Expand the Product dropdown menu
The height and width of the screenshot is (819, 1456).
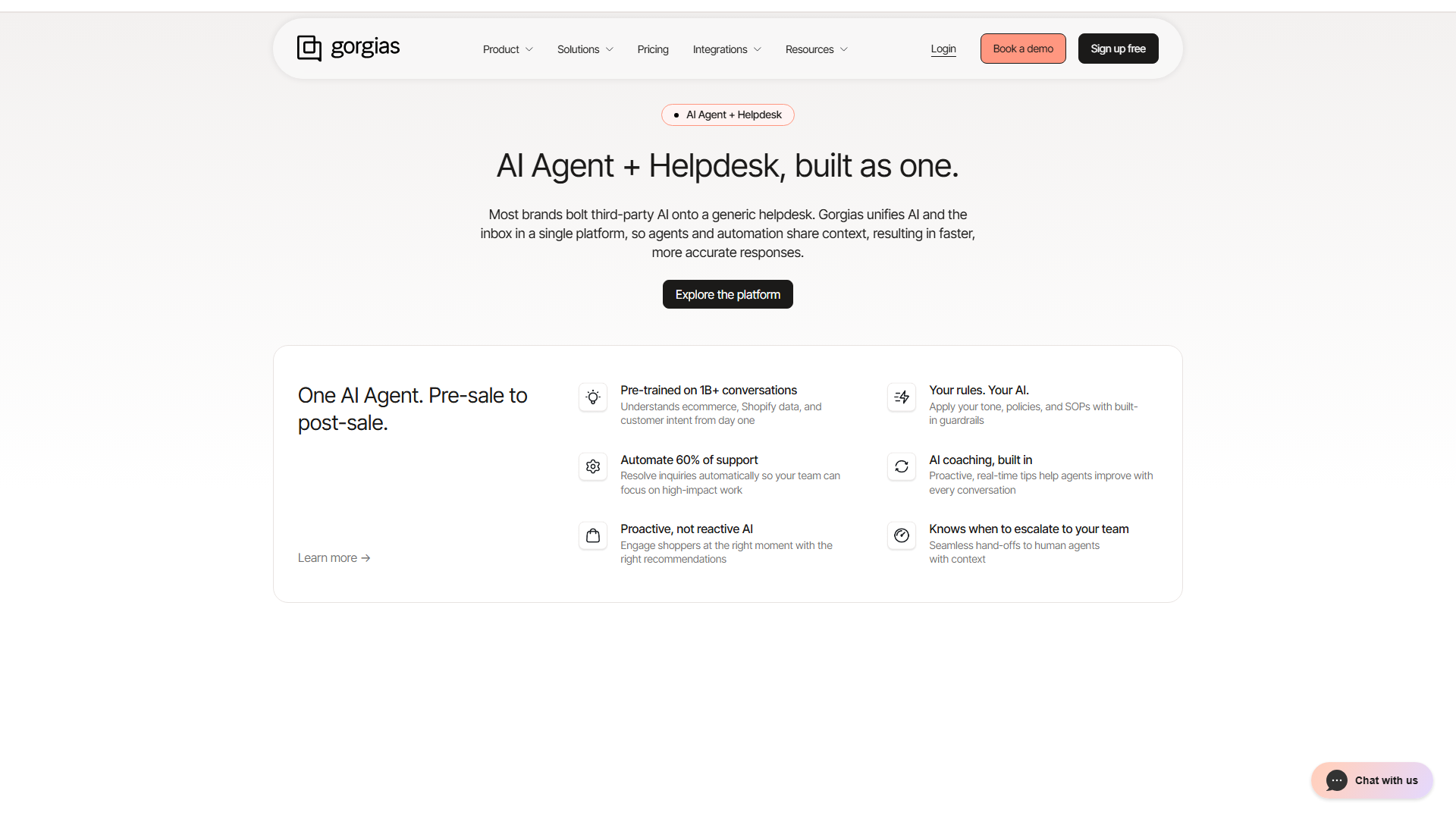coord(508,49)
